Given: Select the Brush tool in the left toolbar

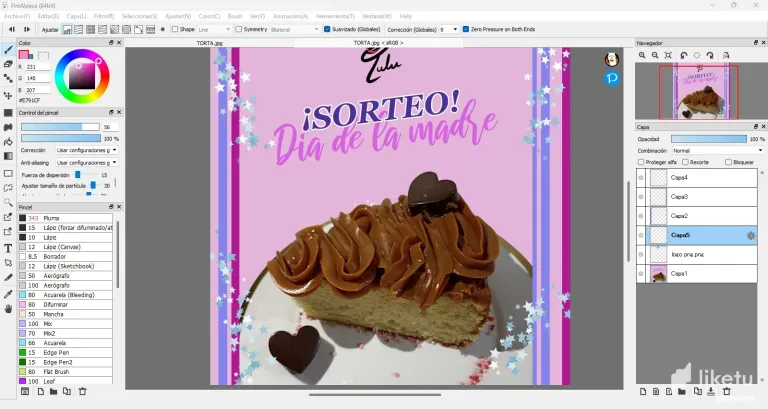Looking at the screenshot, I should 8,49.
